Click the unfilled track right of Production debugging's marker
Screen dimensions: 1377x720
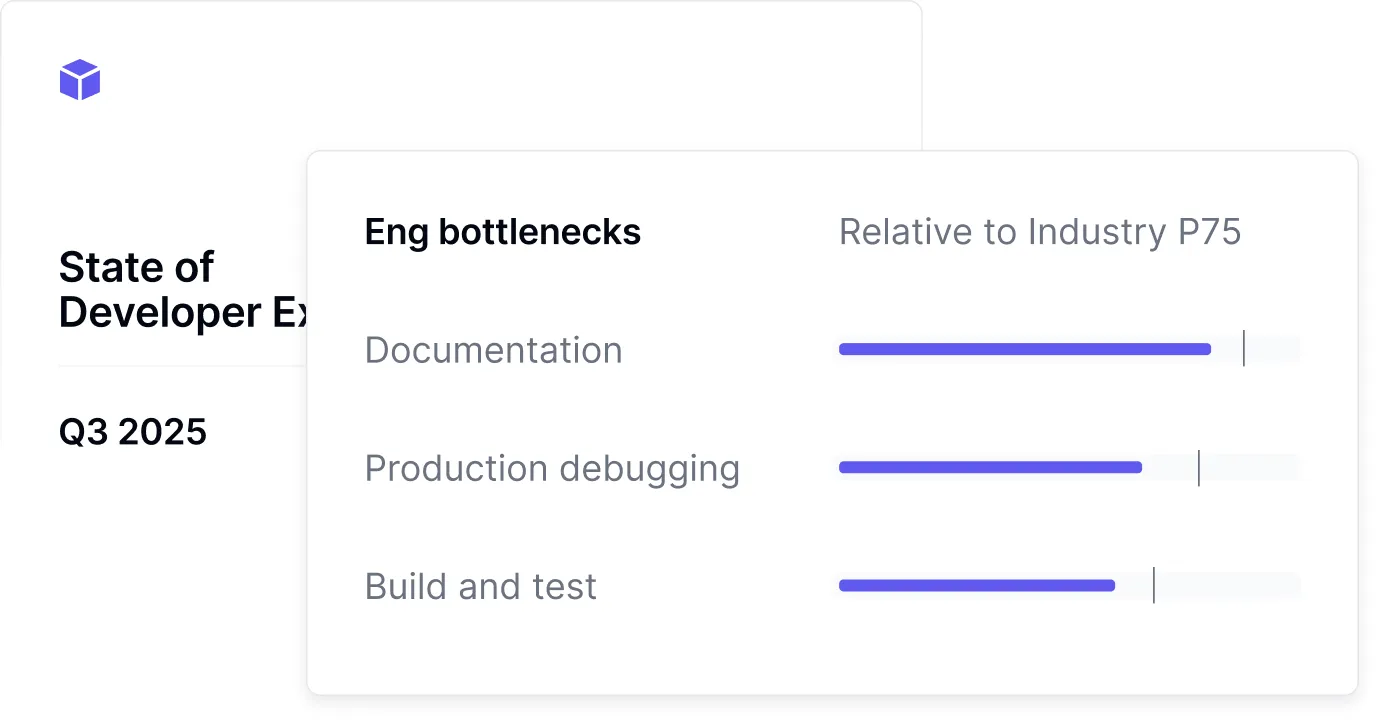click(1250, 467)
